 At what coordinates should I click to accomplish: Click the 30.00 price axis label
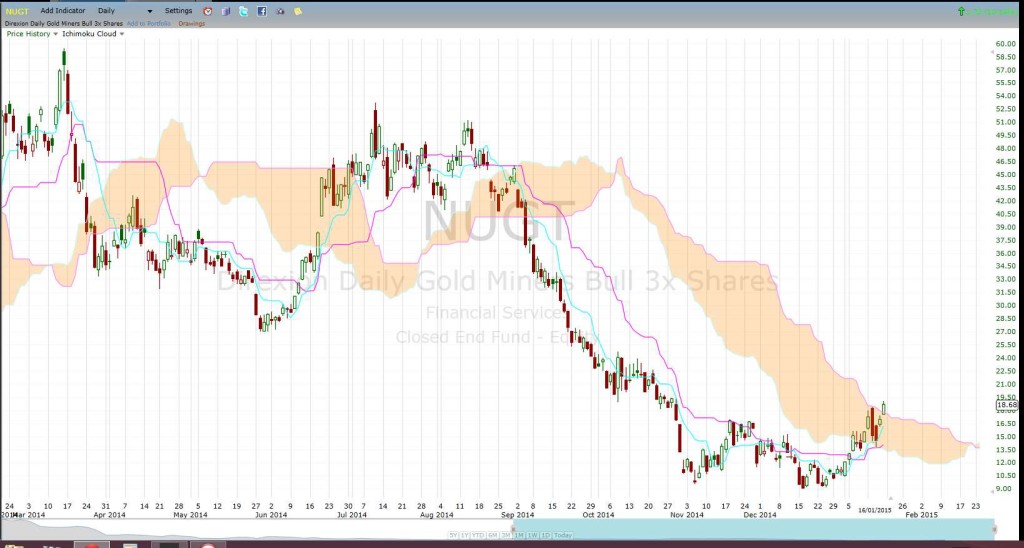click(x=1005, y=305)
